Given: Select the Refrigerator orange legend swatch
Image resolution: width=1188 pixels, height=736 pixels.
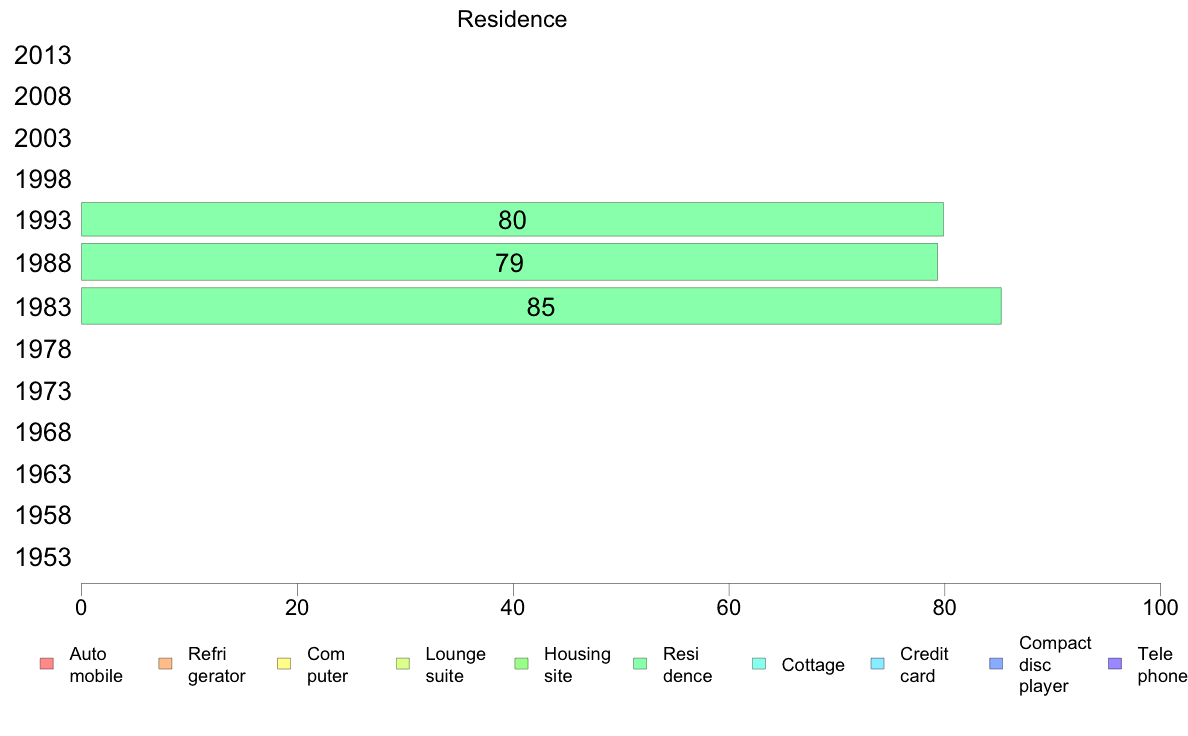Looking at the screenshot, I should pos(165,664).
